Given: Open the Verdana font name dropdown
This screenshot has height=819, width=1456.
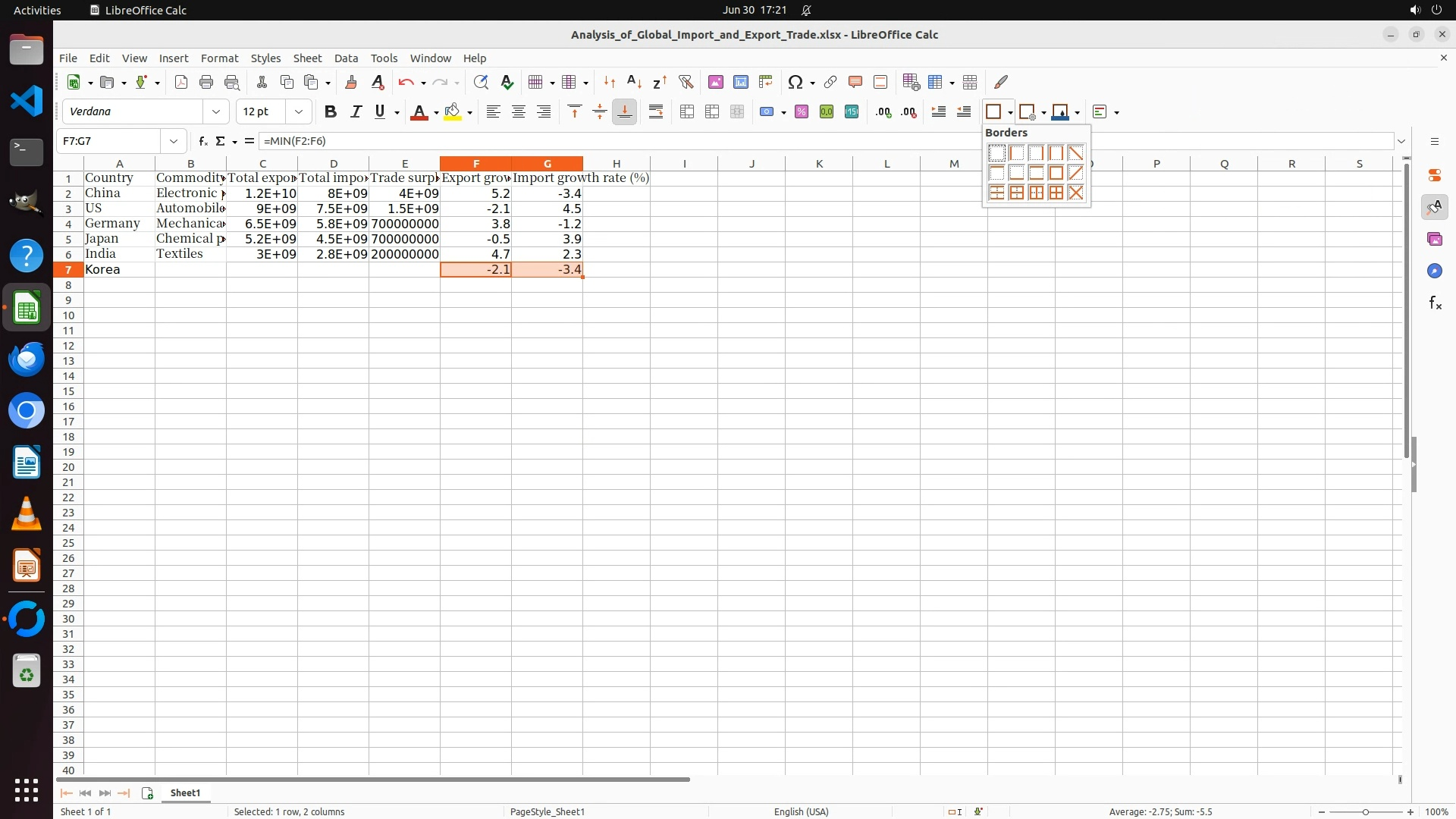Looking at the screenshot, I should click(x=216, y=111).
